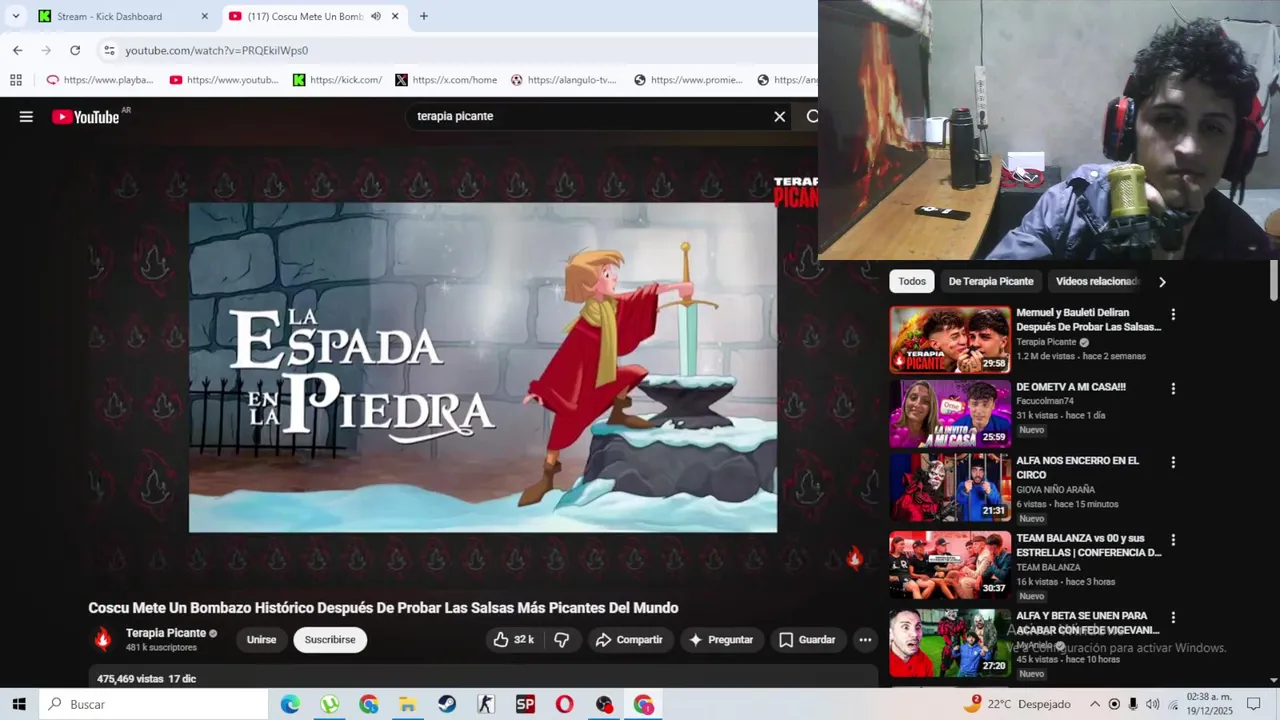Click the Unirse membership button
The height and width of the screenshot is (720, 1280).
[x=261, y=640]
